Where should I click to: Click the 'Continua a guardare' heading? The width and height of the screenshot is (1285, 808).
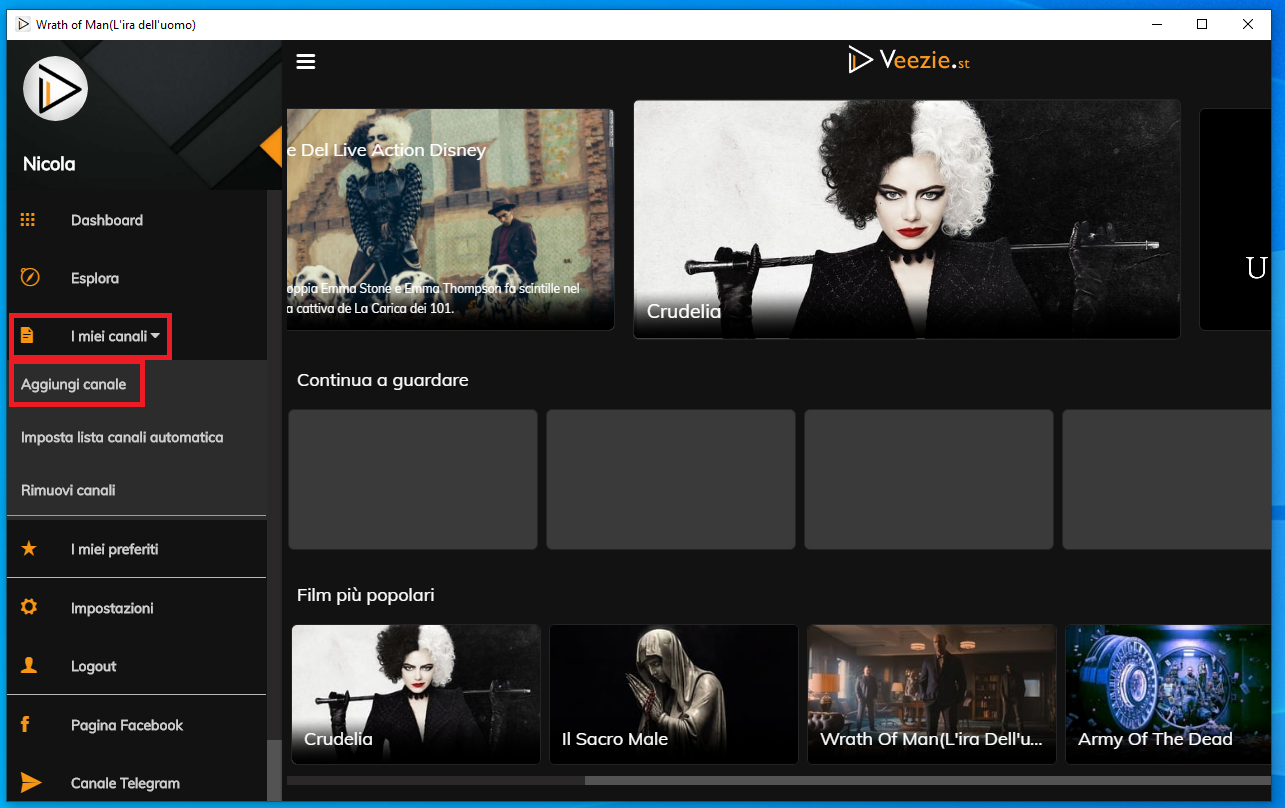tap(383, 380)
